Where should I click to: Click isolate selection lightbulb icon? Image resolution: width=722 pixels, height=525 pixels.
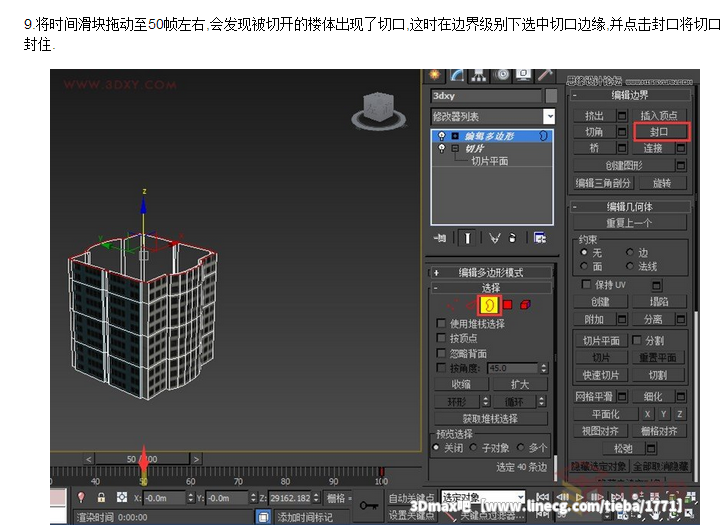pyautogui.click(x=81, y=497)
